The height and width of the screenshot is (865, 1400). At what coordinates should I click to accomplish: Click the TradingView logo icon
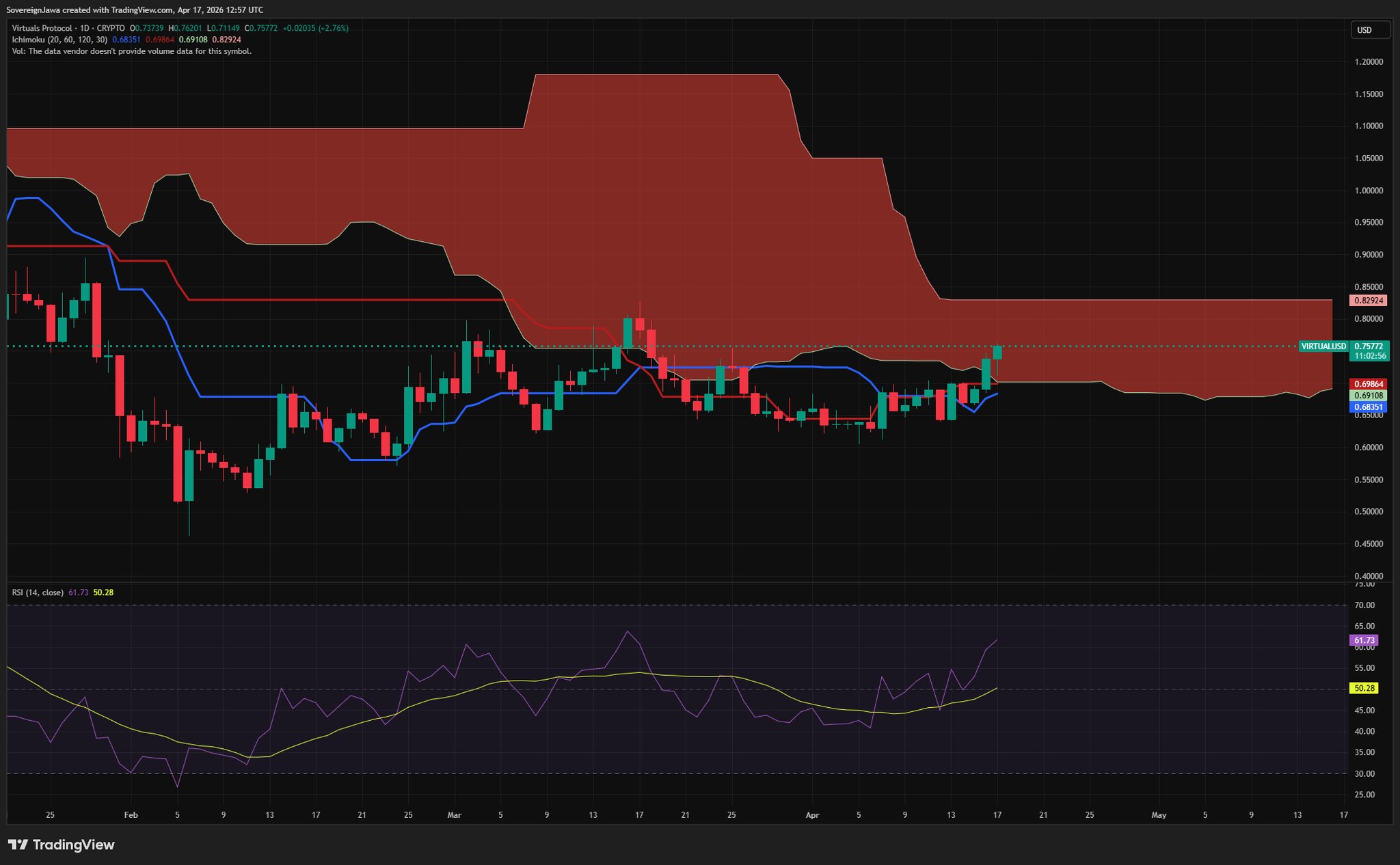(x=18, y=845)
